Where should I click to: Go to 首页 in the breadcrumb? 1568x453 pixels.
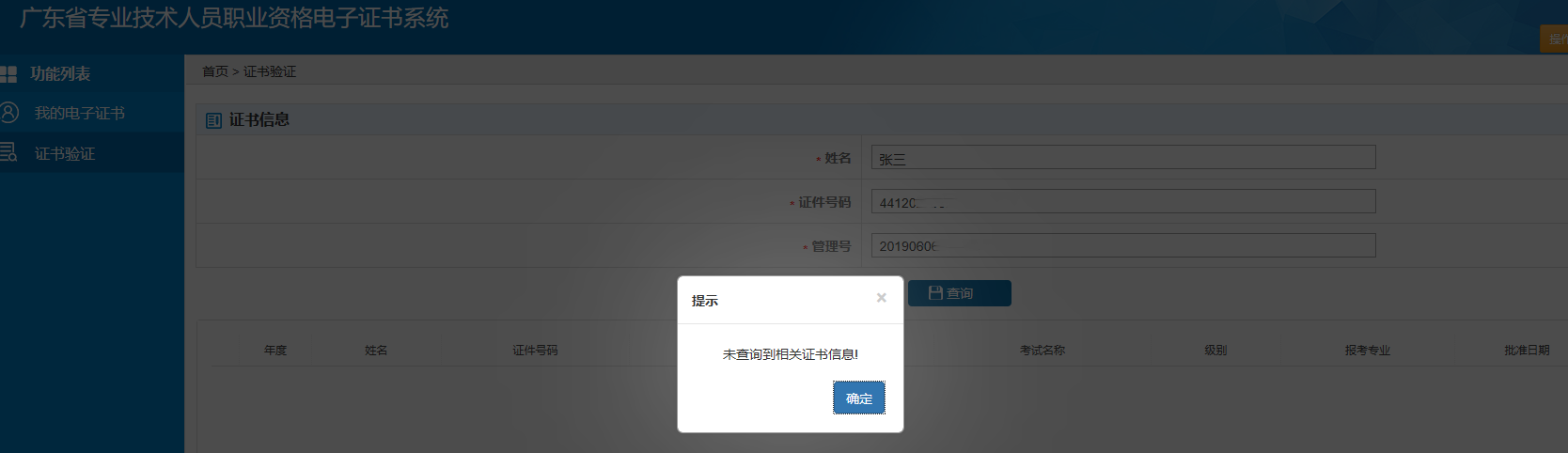coord(215,71)
